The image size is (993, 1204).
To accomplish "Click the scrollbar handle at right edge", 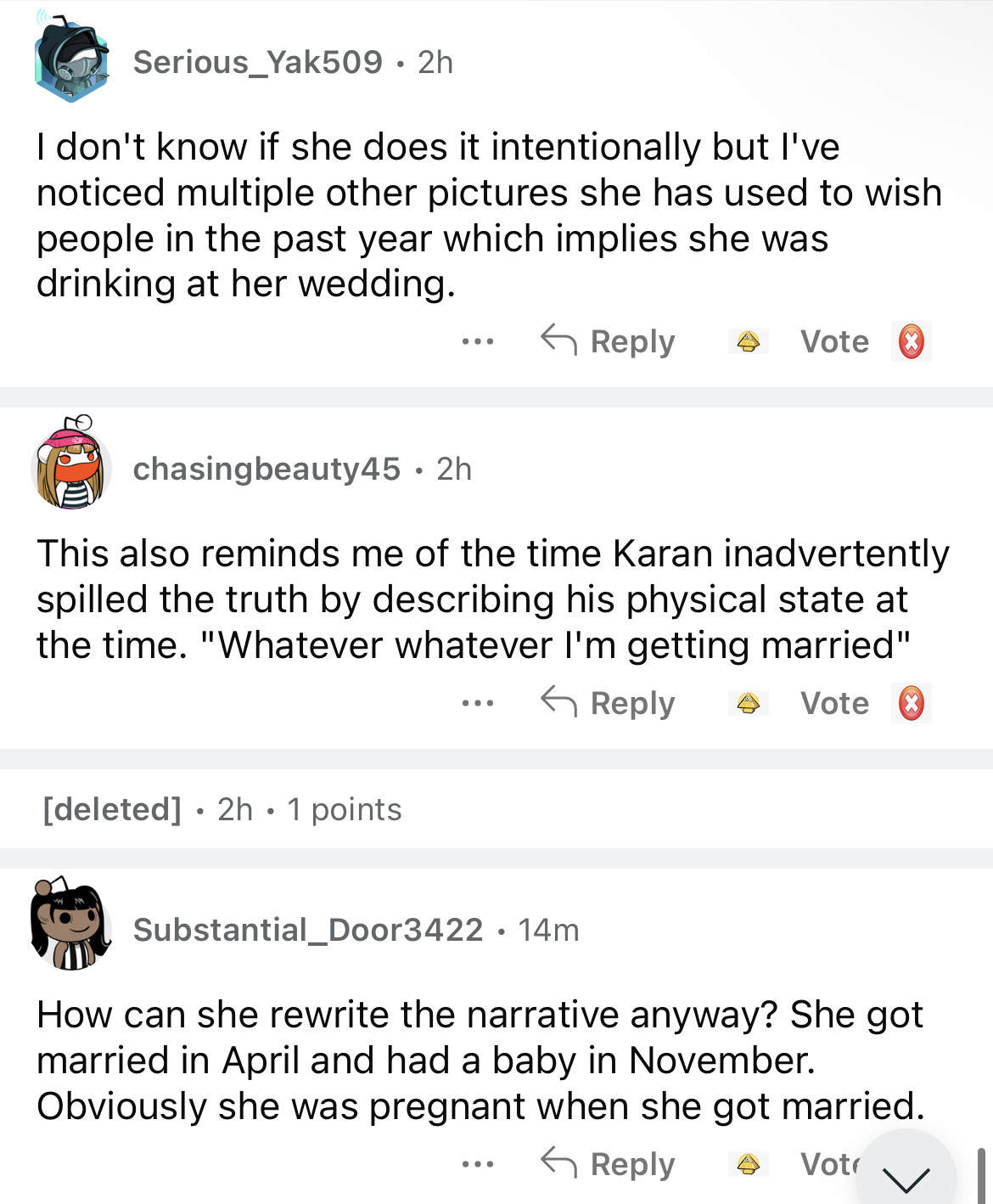I will click(x=982, y=1176).
